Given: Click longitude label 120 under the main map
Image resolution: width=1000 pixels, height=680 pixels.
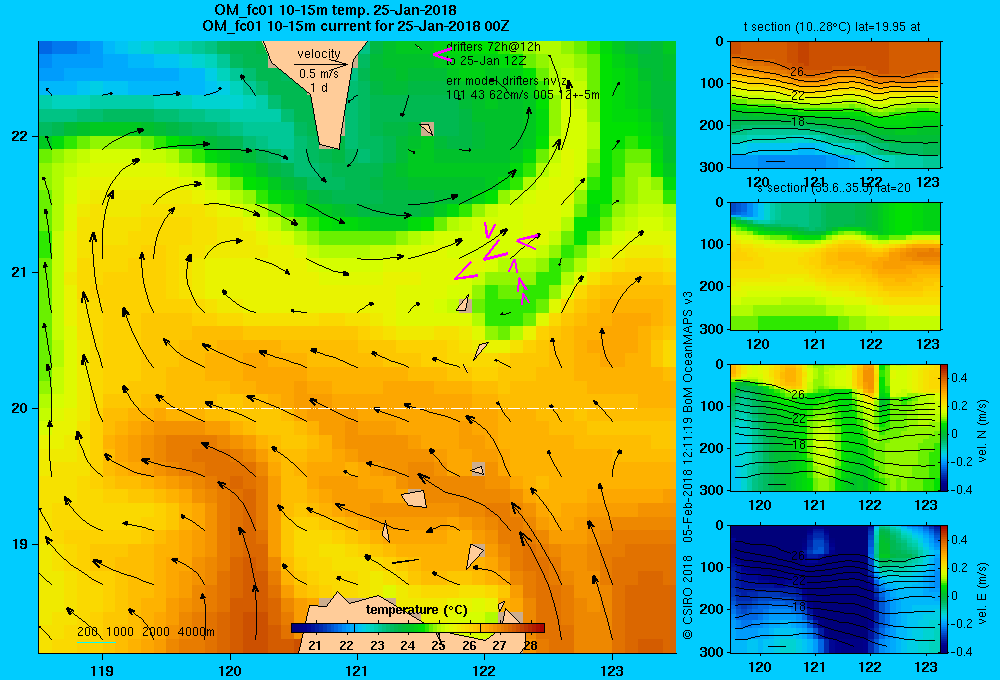Looking at the screenshot, I should 230,670.
